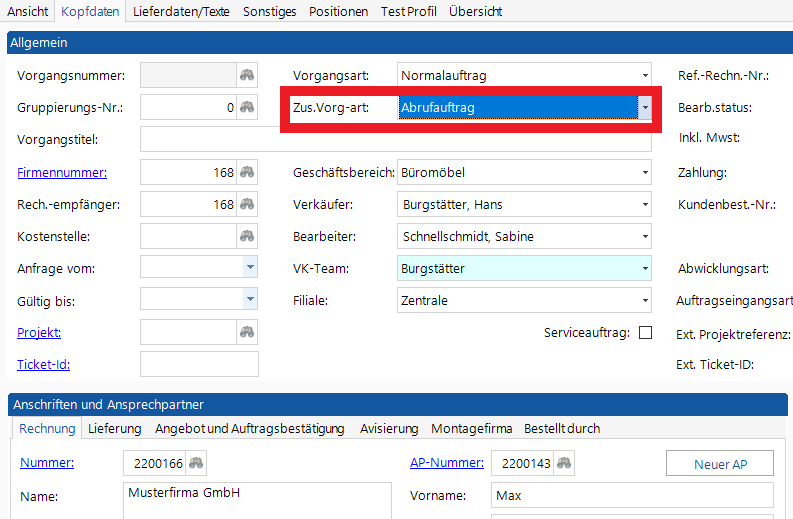Click binoculars icon next to Projekt field

pos(247,332)
